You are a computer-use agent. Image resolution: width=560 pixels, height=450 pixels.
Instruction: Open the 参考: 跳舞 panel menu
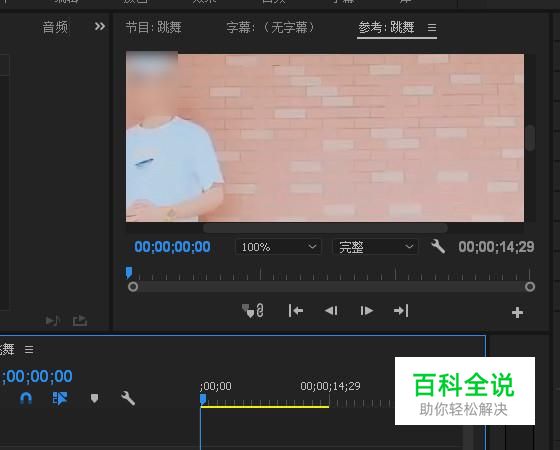point(432,28)
